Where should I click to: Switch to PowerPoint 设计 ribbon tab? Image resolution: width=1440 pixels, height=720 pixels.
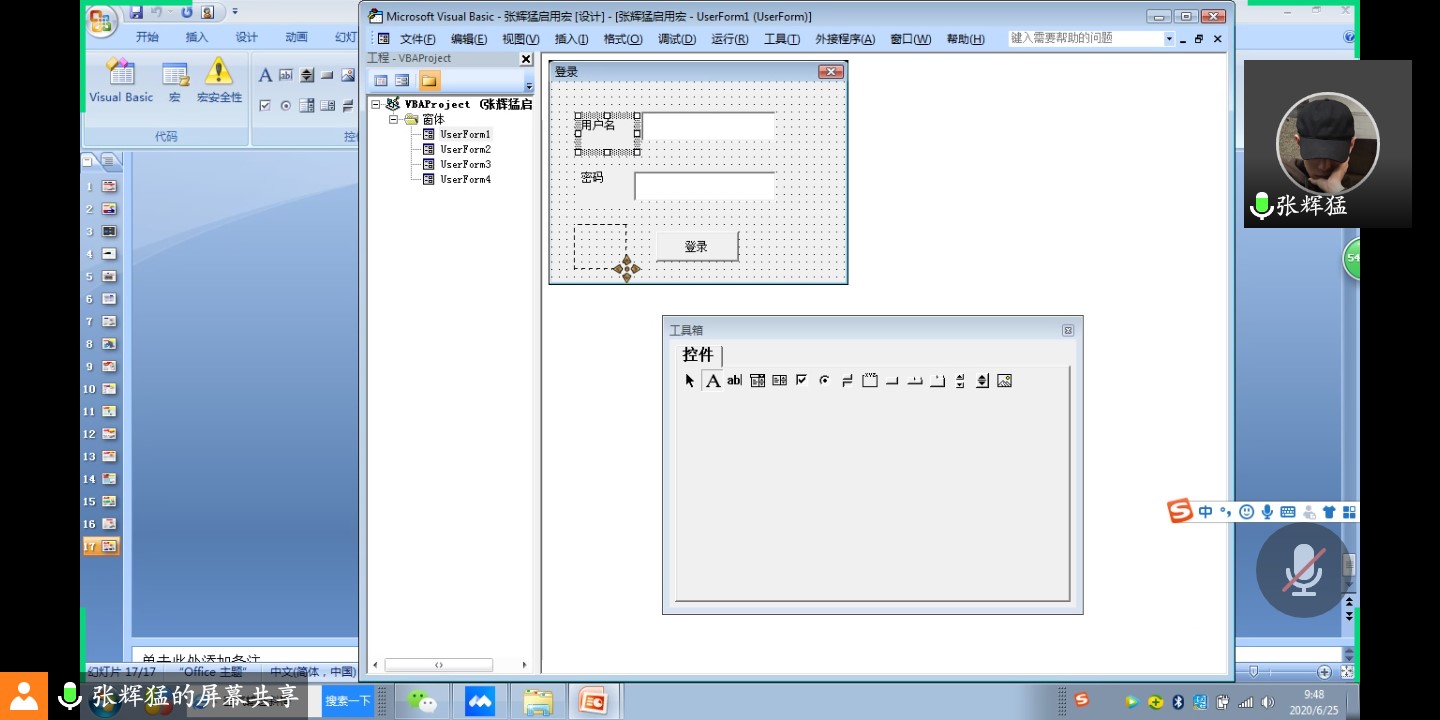pyautogui.click(x=247, y=37)
